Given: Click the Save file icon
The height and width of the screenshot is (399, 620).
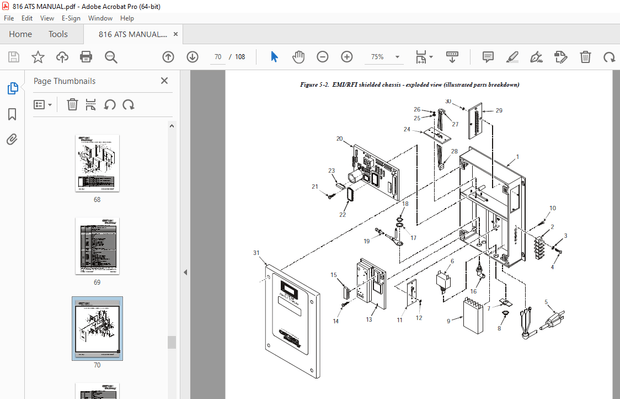Looking at the screenshot, I should (13, 57).
